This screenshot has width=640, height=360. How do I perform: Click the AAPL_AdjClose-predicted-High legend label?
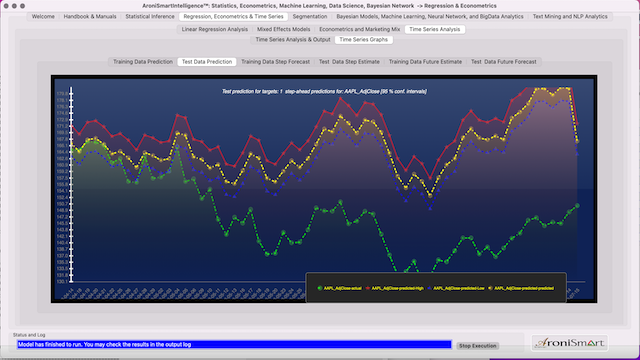(398, 288)
